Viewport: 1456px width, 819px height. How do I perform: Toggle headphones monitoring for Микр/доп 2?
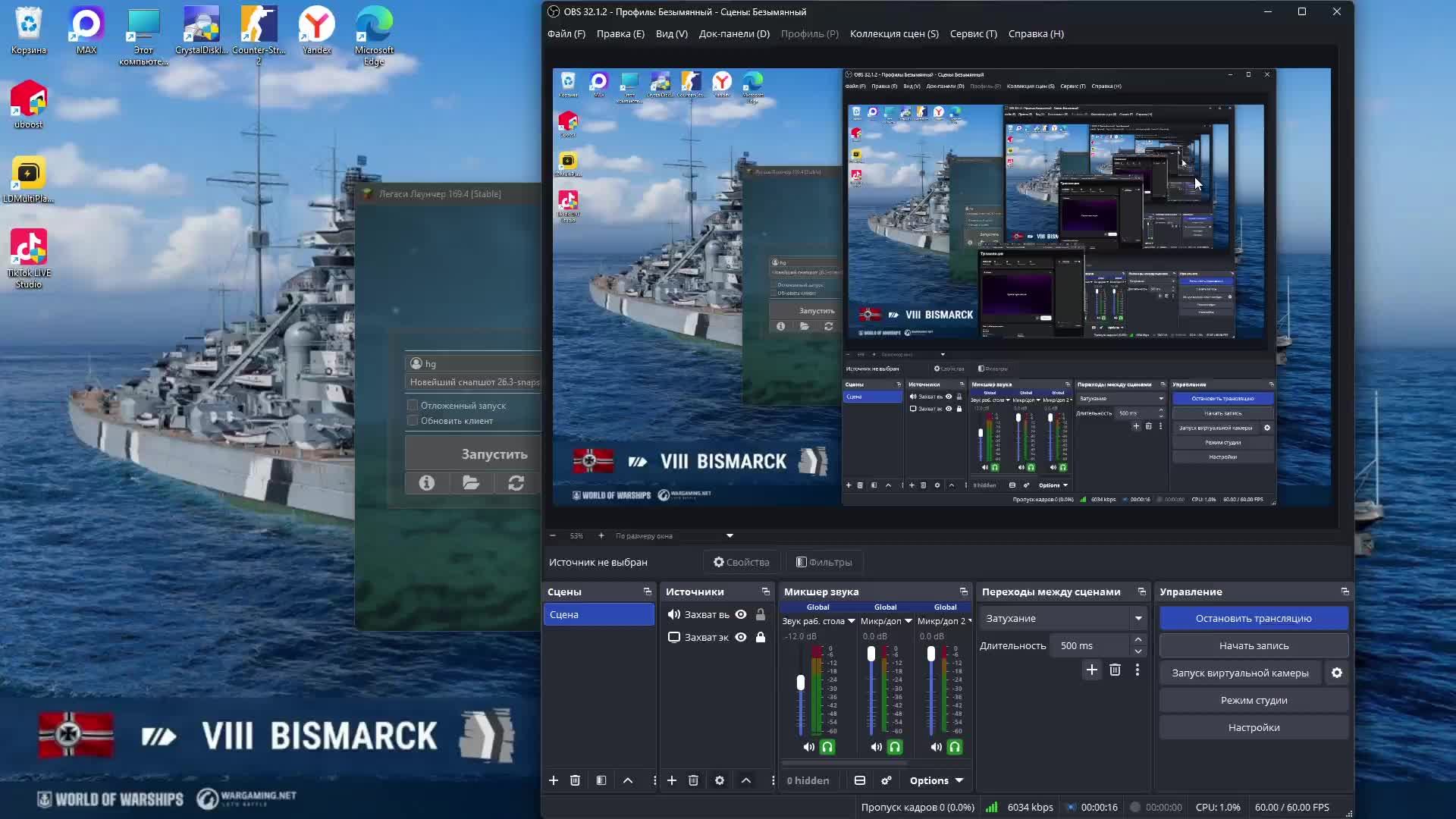pos(955,747)
